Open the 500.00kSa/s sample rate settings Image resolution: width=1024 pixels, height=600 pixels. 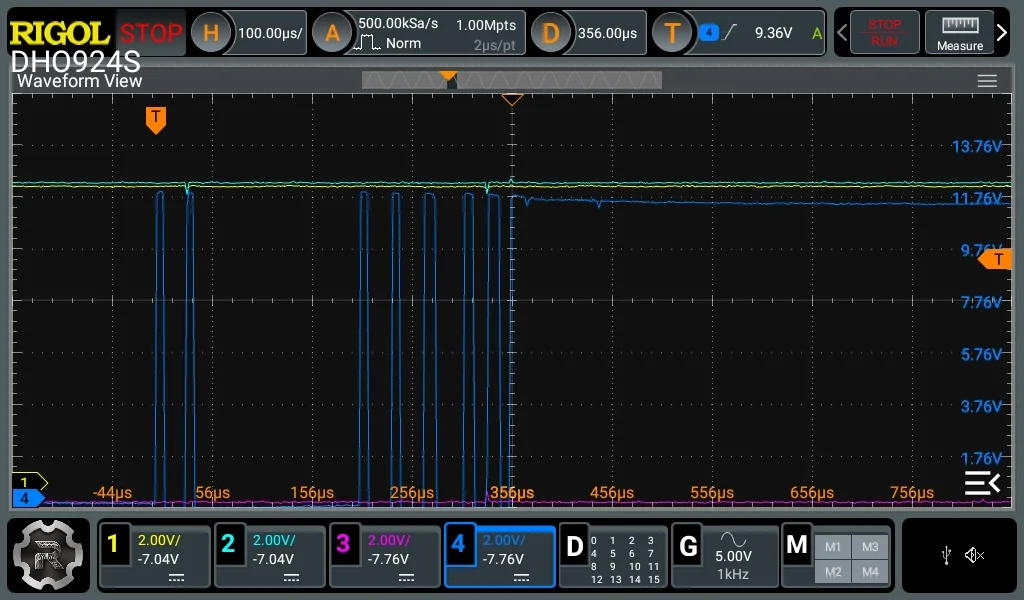pyautogui.click(x=398, y=24)
